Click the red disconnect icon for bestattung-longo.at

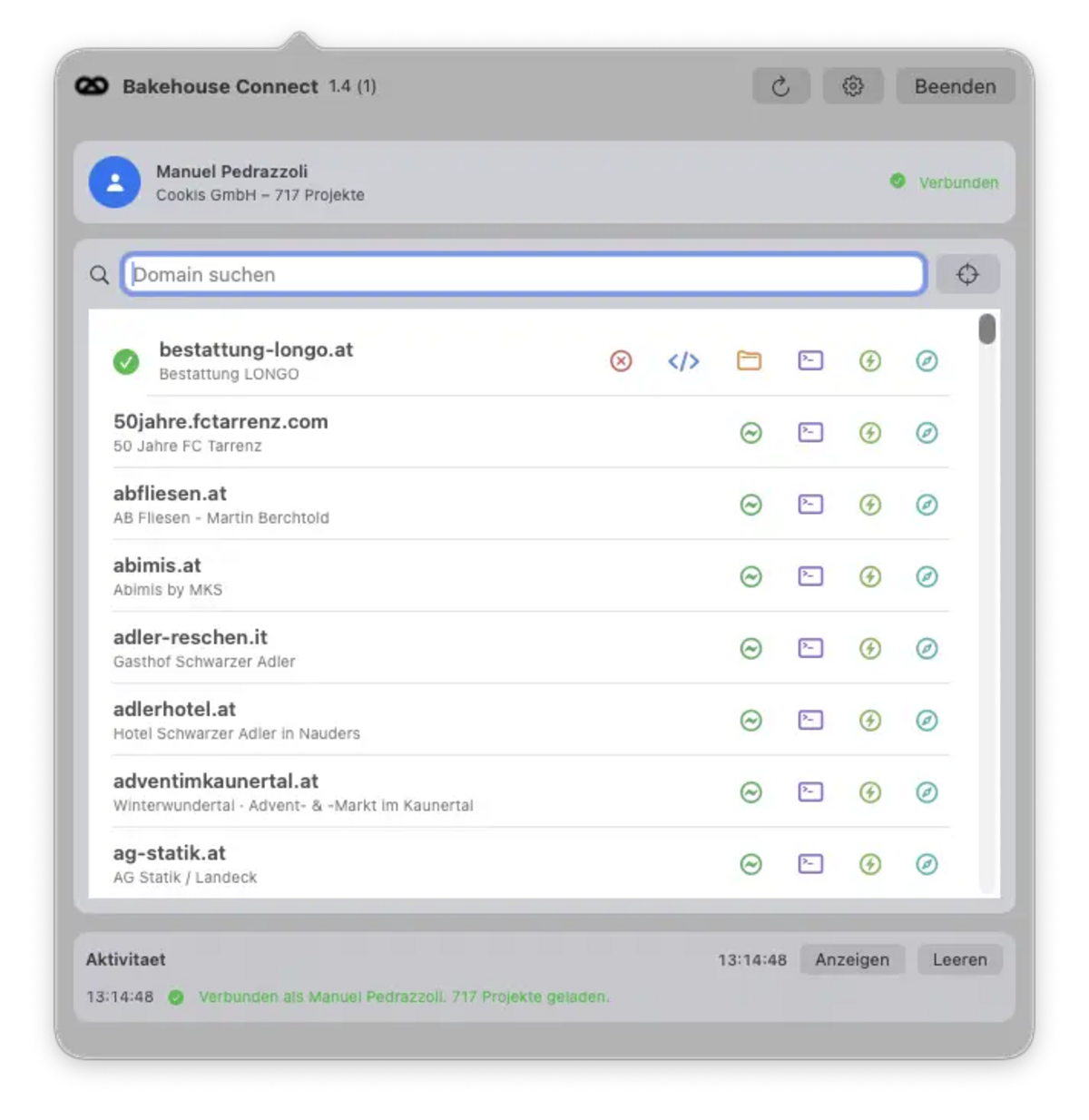tap(621, 361)
